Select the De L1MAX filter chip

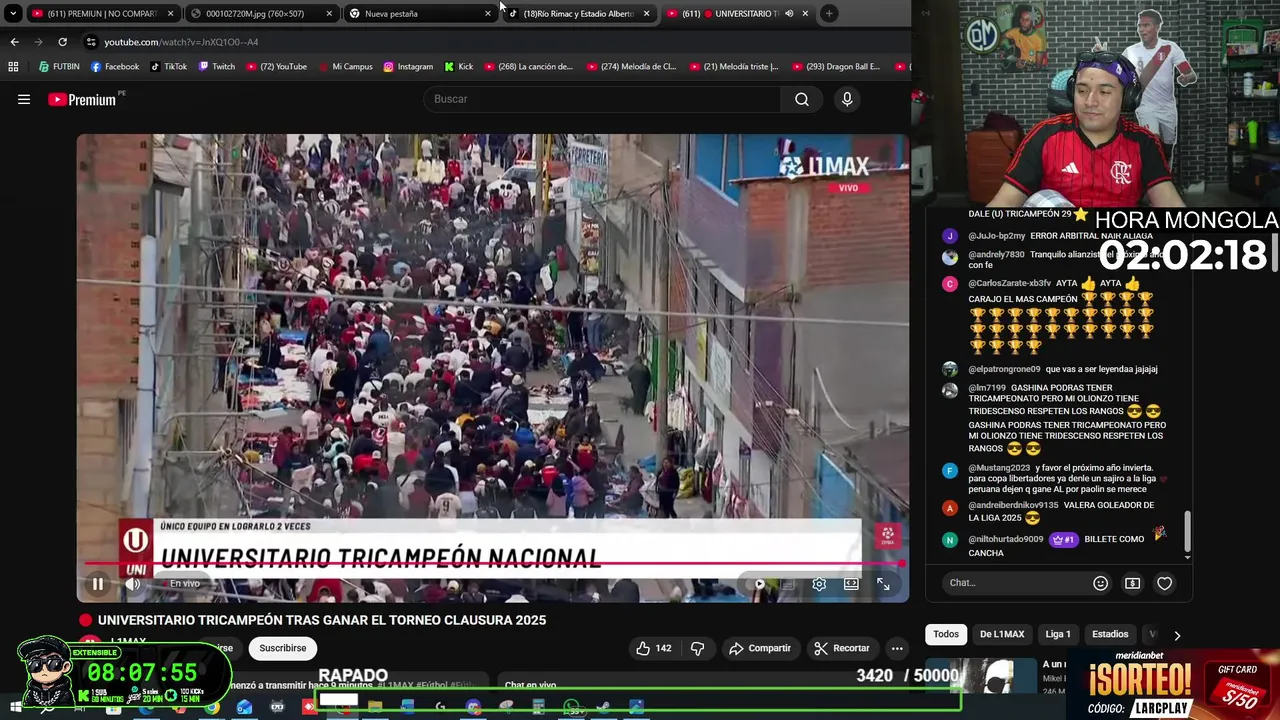click(1002, 634)
